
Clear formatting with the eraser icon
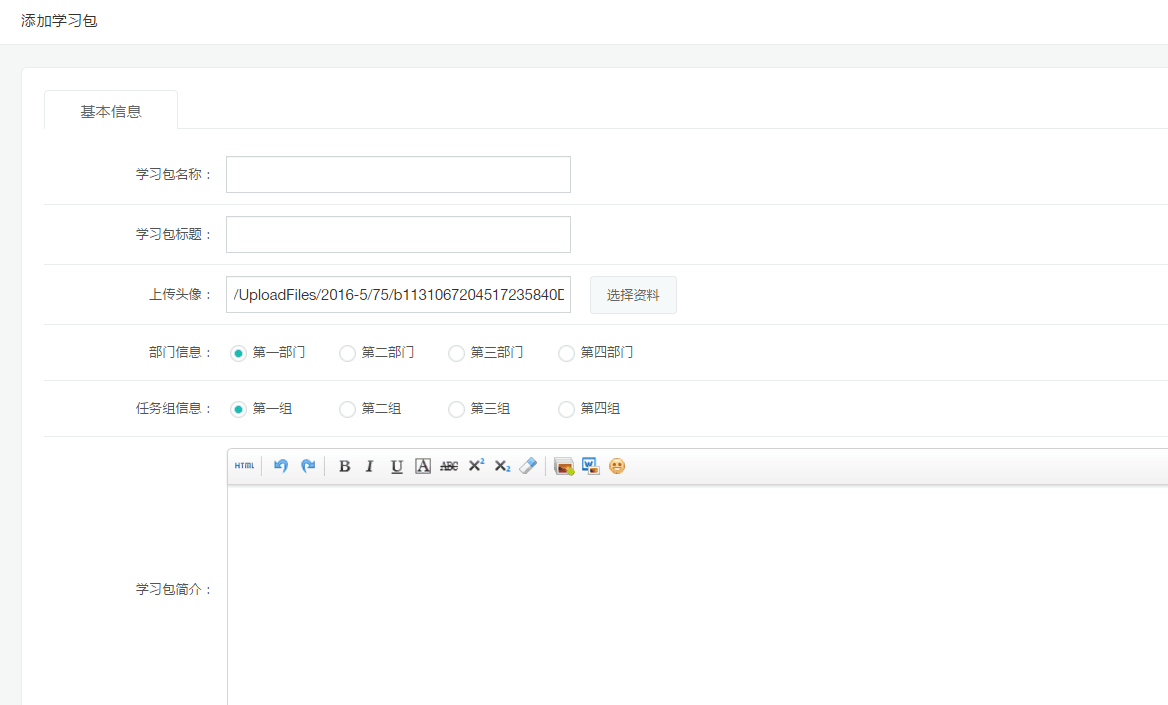tap(528, 466)
